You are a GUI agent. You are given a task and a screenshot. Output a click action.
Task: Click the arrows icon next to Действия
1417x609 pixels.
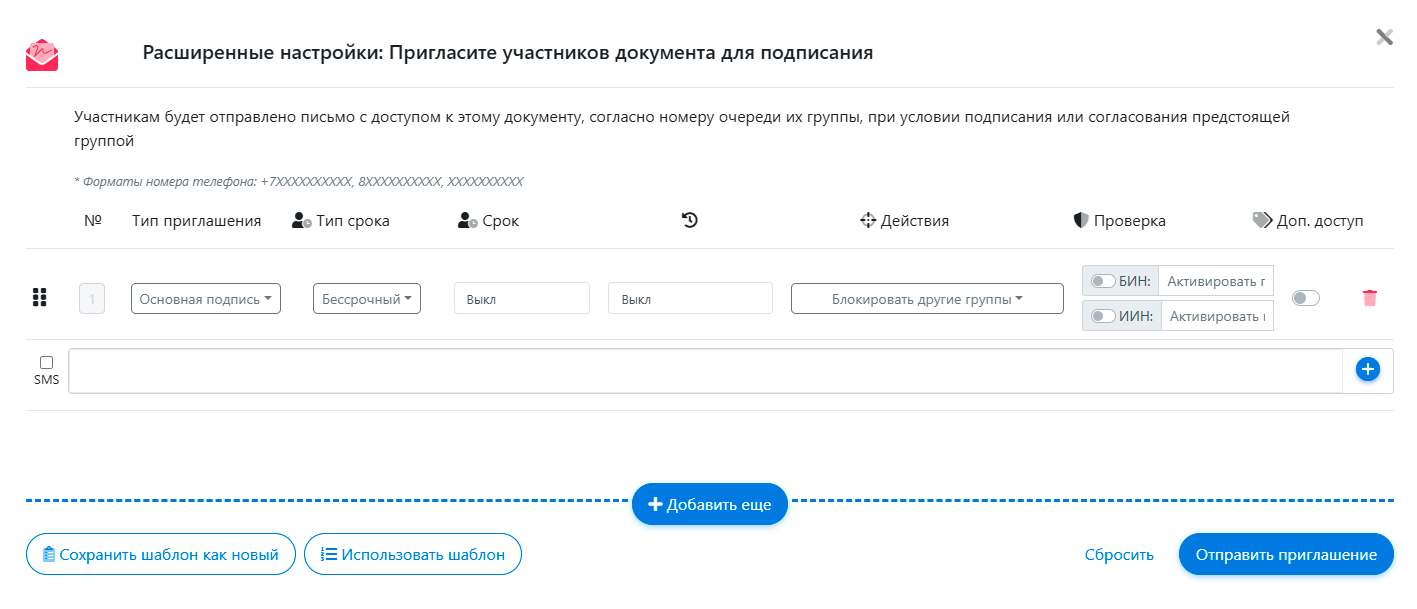[868, 220]
